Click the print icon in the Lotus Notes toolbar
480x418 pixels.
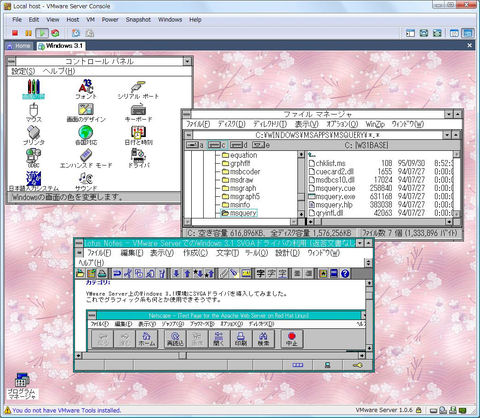pos(102,274)
